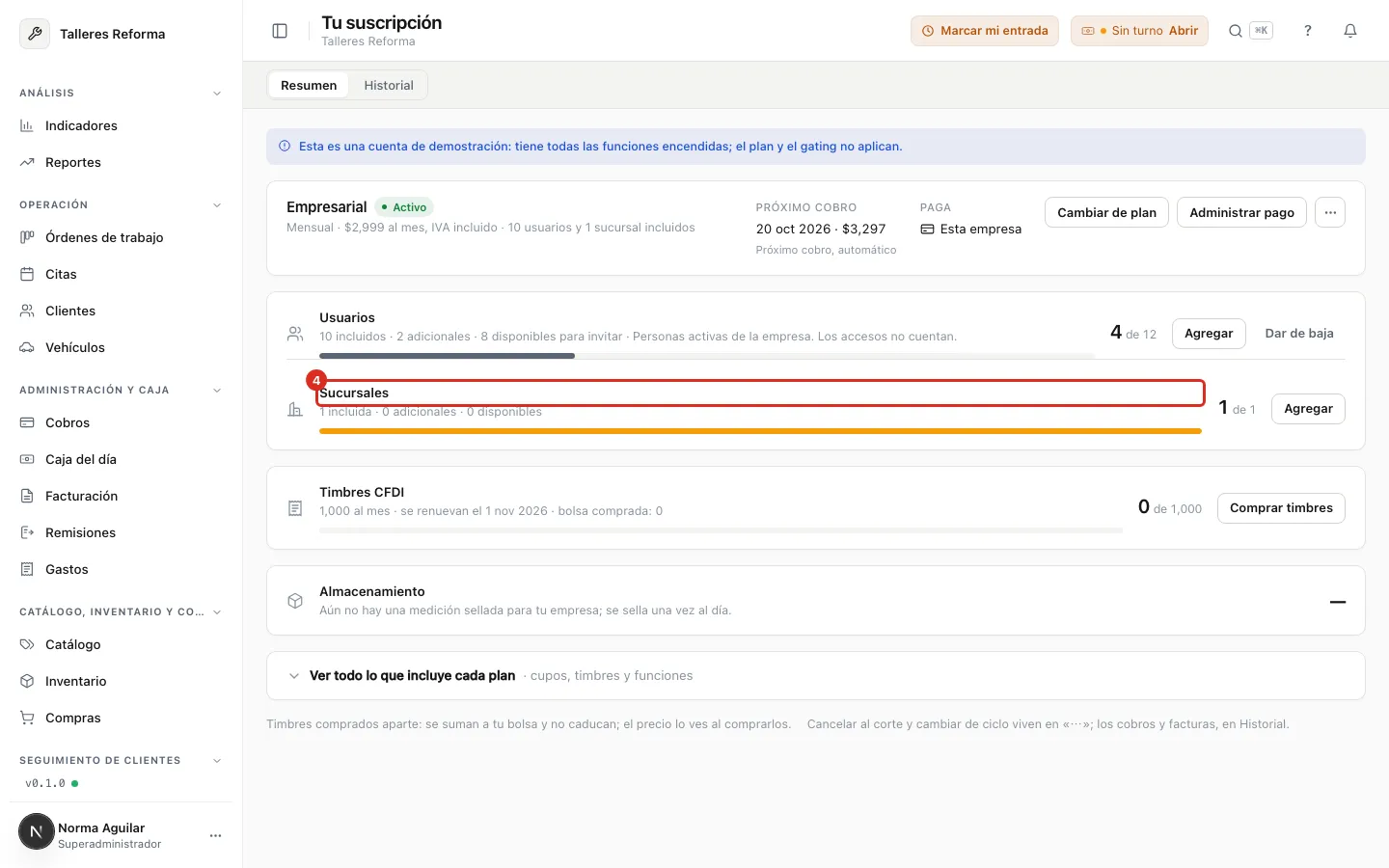
Task: Collapse the Operación section
Action: 217,205
